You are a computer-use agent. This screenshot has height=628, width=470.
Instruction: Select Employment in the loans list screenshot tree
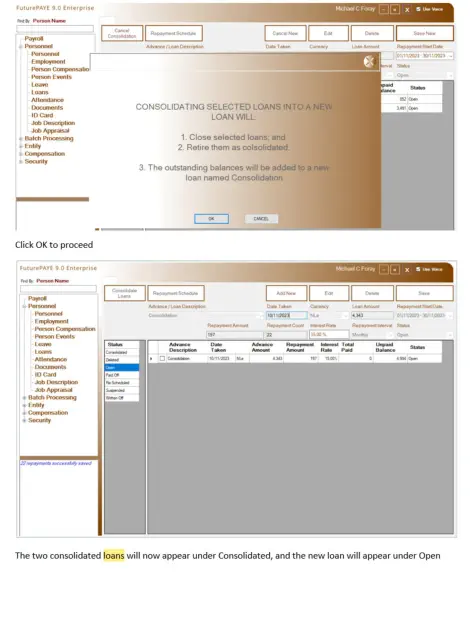[x=52, y=322]
